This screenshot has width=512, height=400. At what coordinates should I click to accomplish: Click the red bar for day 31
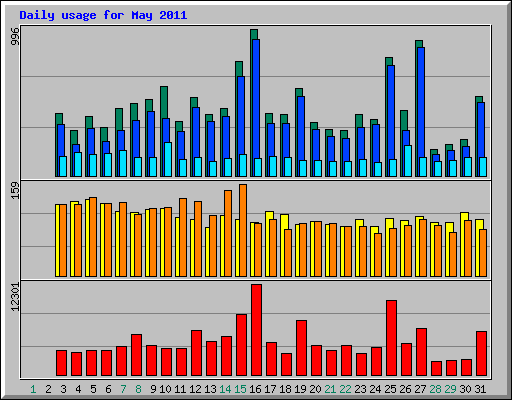point(481,354)
